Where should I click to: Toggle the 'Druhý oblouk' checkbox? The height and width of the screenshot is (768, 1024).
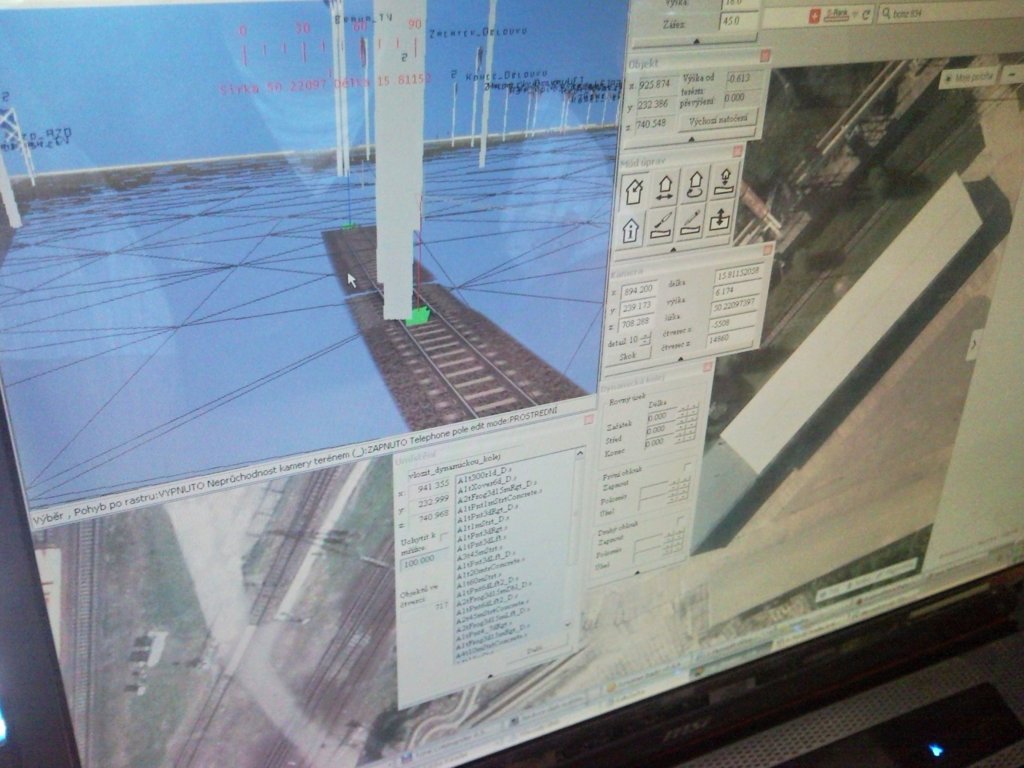(680, 520)
